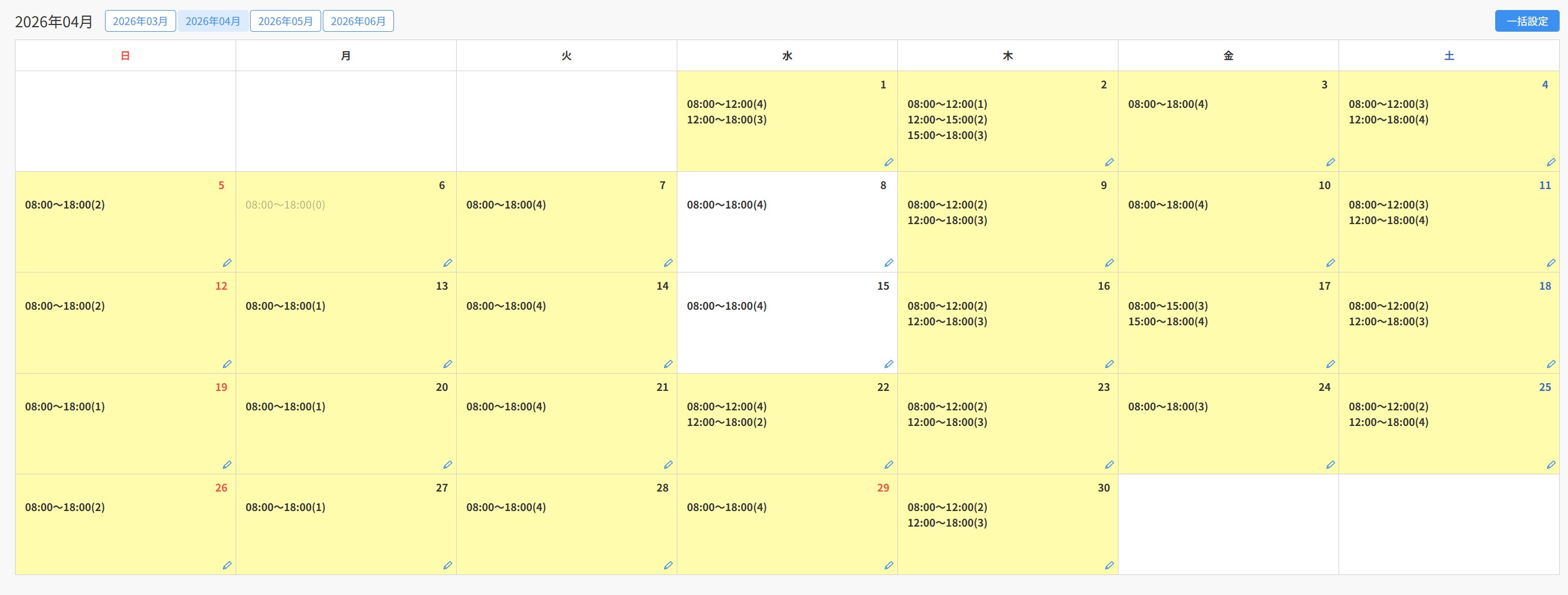Switch to the 2026年03月 month tab
This screenshot has width=1568, height=595.
[140, 21]
